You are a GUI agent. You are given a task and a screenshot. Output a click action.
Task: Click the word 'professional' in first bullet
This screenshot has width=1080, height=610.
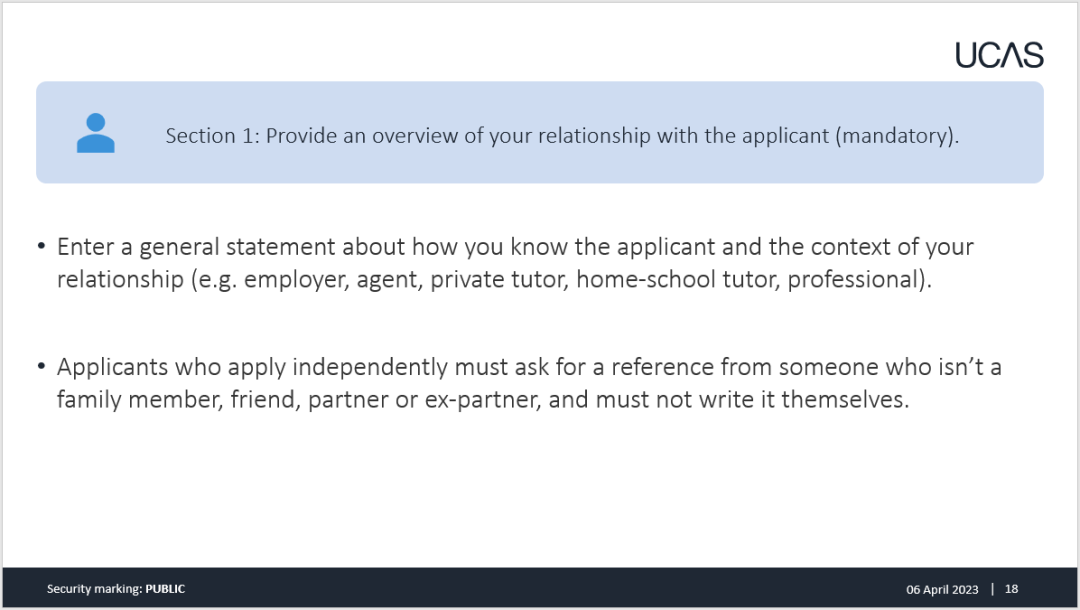click(x=854, y=280)
